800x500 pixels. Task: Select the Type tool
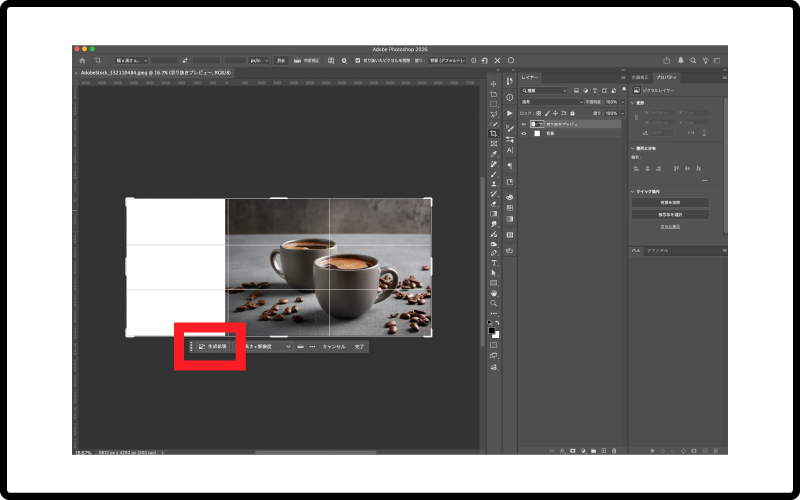(493, 262)
